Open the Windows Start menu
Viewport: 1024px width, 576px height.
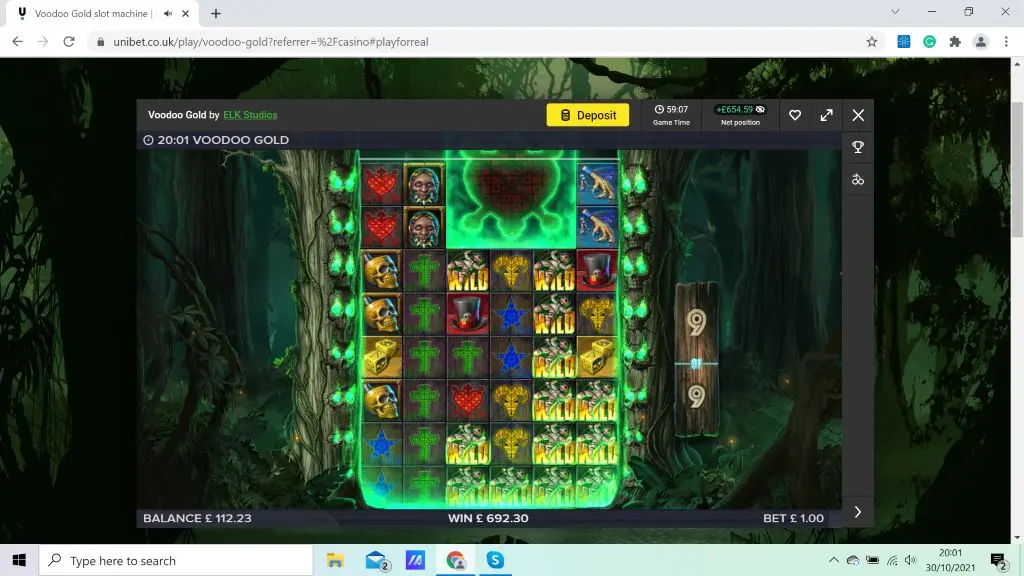19,560
